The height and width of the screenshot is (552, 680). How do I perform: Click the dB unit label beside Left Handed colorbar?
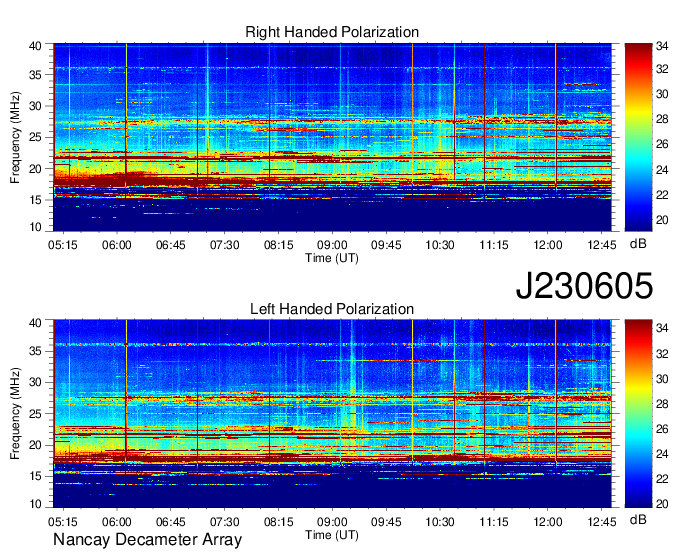tap(638, 520)
